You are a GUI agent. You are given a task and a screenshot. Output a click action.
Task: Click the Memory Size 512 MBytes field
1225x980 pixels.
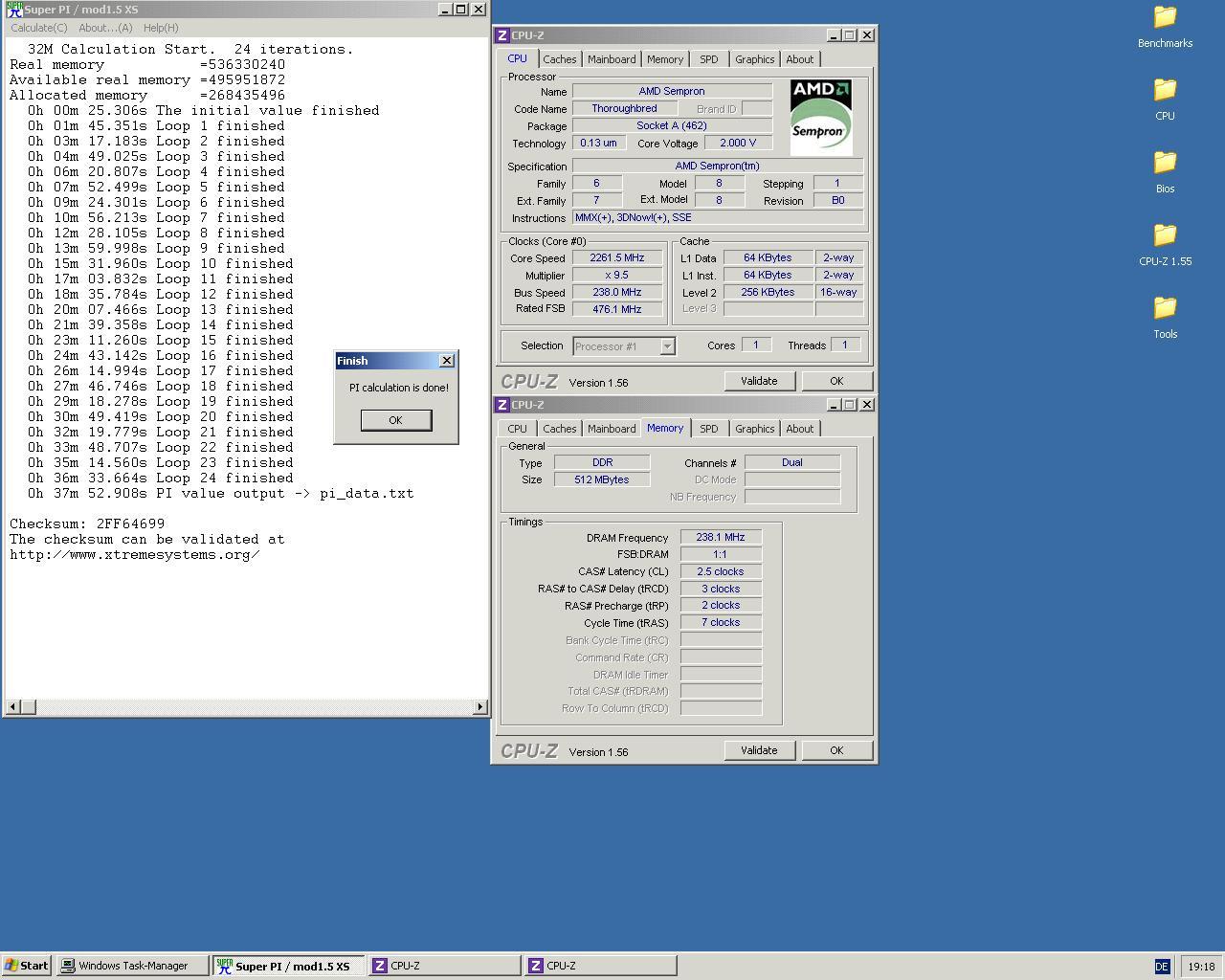point(602,479)
